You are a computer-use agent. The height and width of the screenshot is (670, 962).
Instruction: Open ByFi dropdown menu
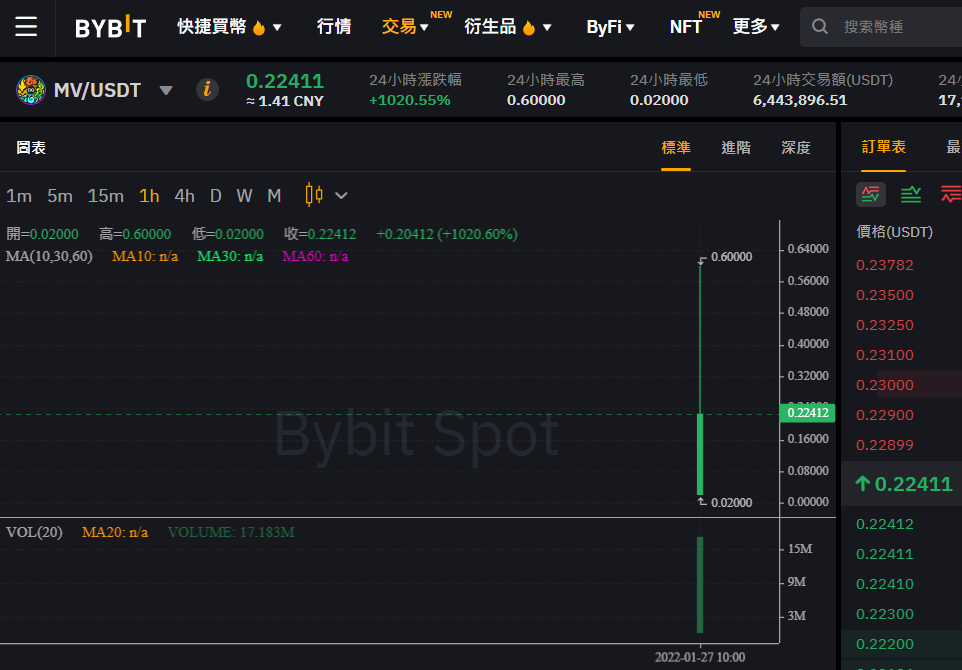click(610, 27)
